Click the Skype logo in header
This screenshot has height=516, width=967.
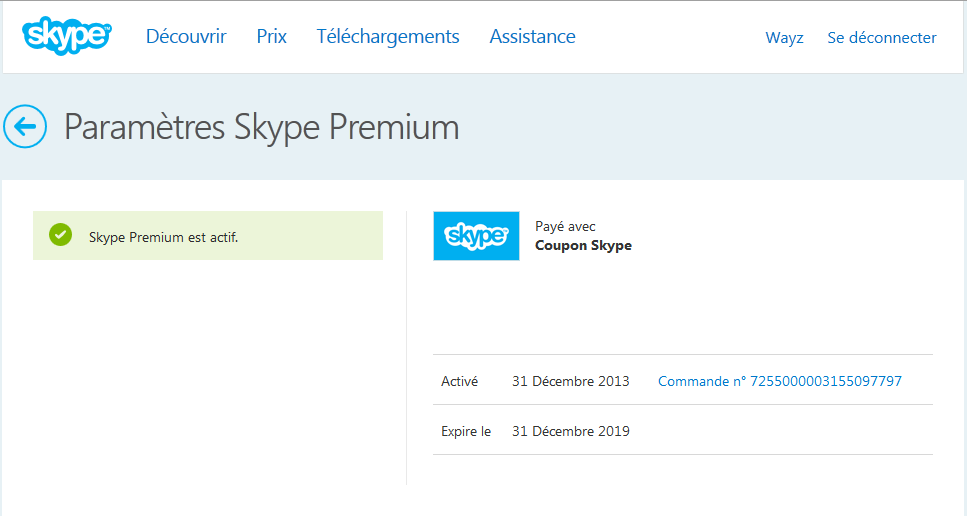[x=67, y=36]
